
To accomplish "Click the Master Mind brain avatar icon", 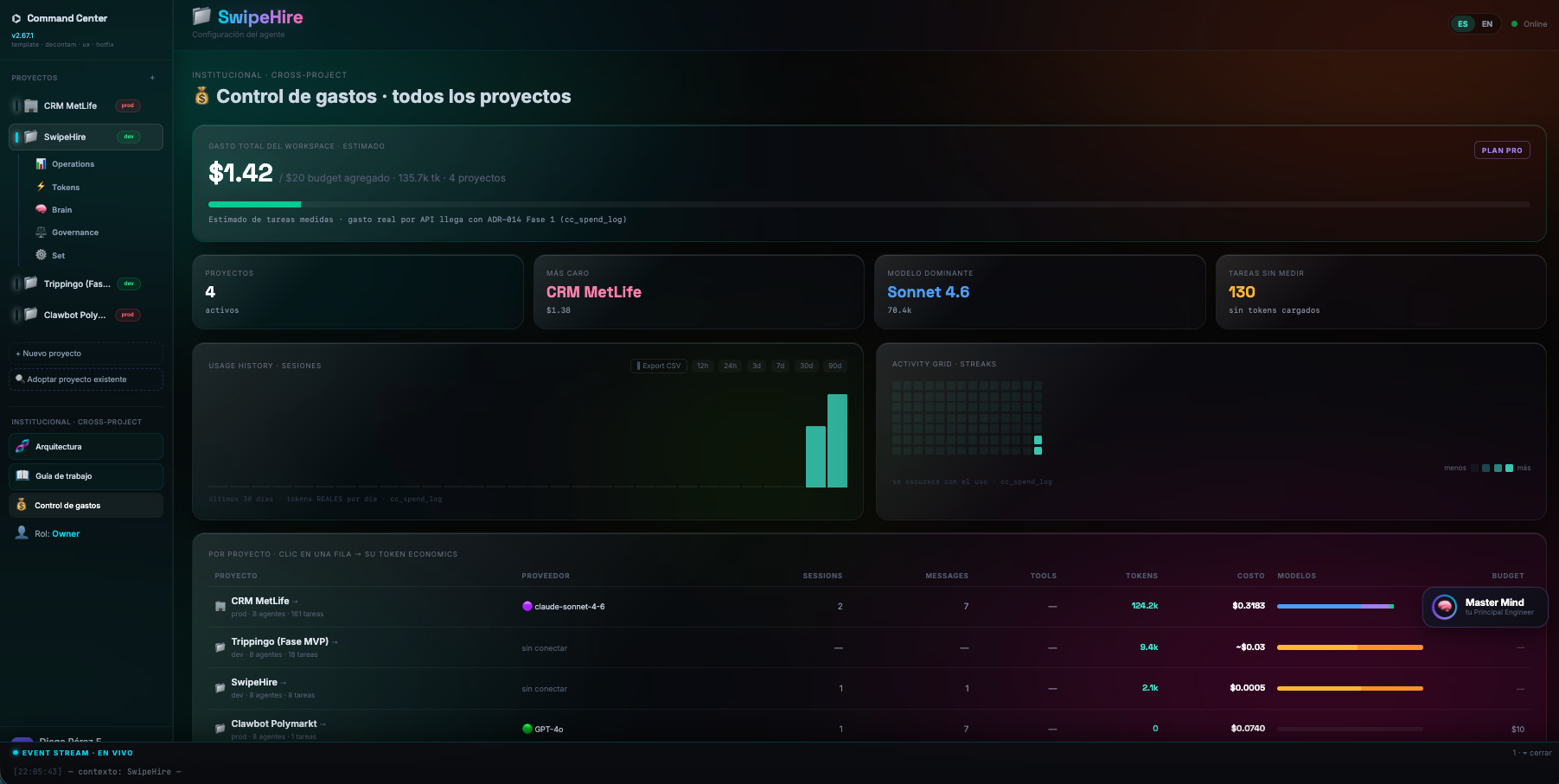I will pyautogui.click(x=1445, y=607).
